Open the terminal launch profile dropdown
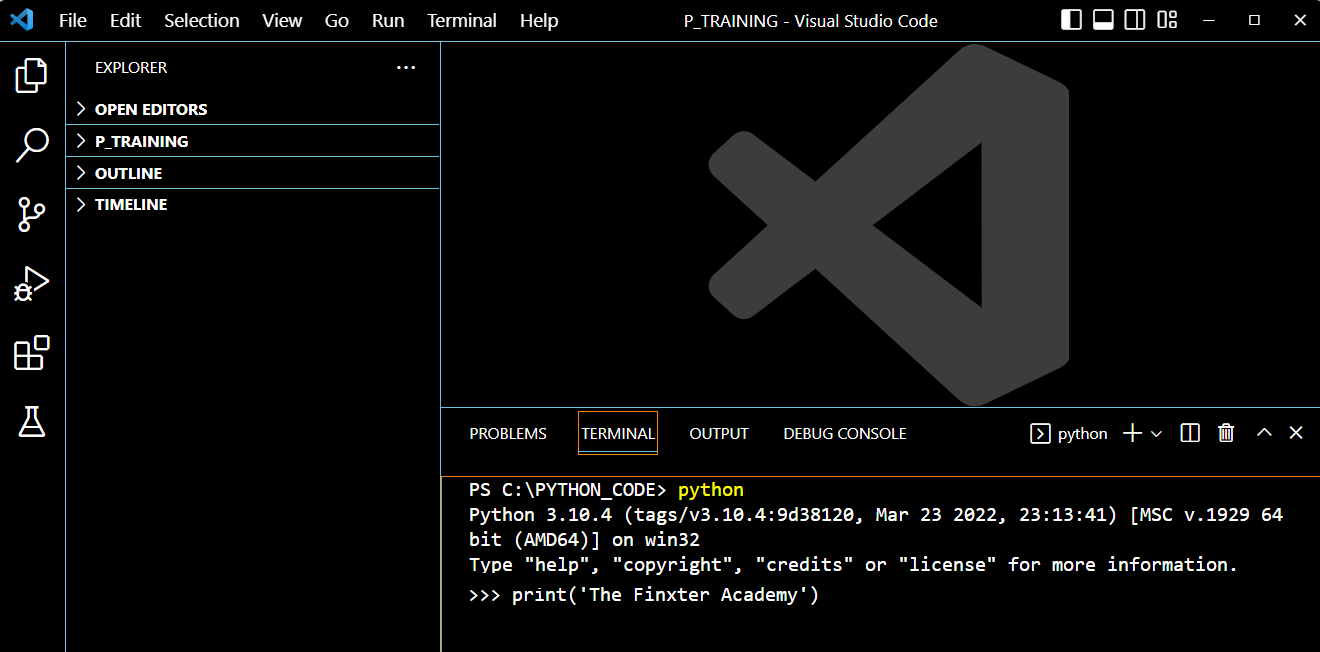This screenshot has height=652, width=1320. coord(1157,433)
